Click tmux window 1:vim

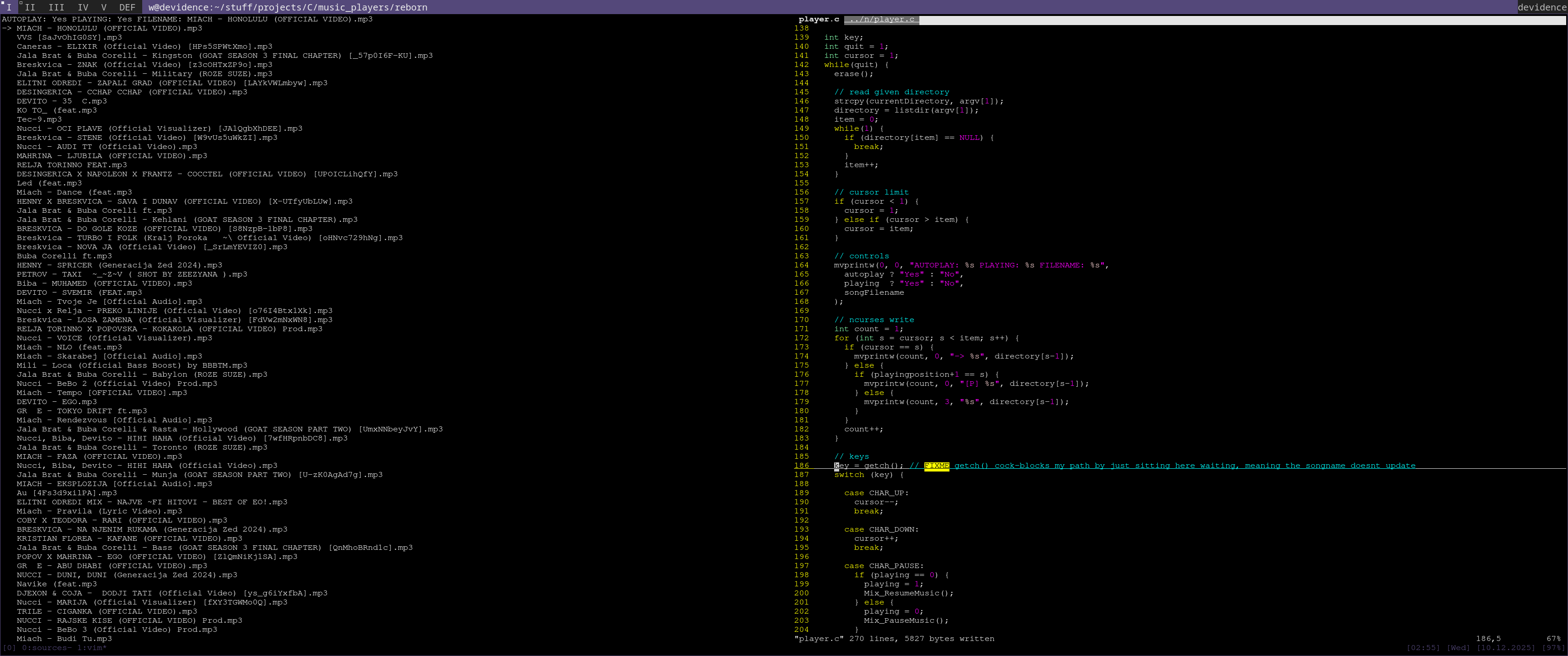click(91, 647)
